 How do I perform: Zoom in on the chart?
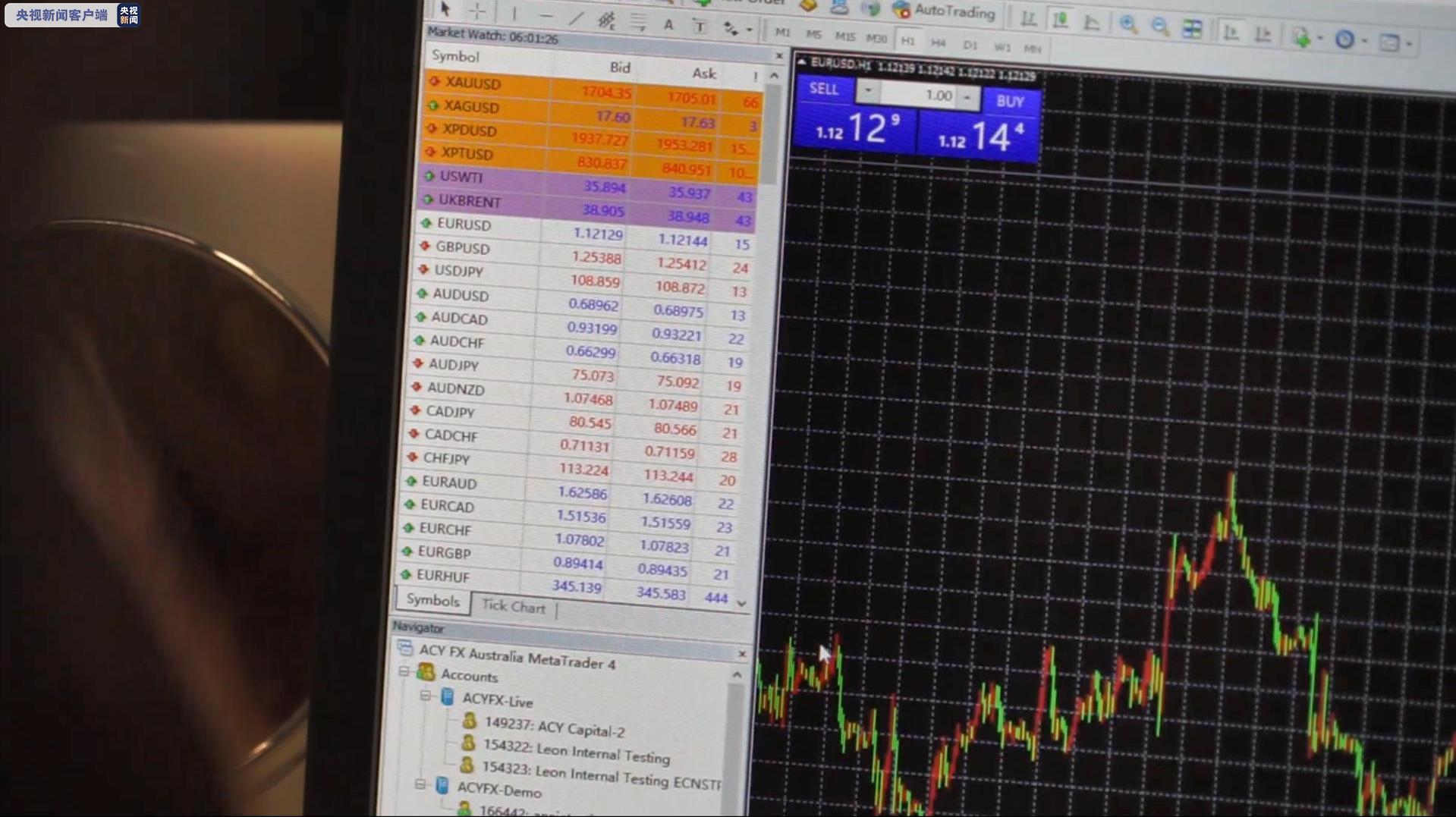point(1128,24)
